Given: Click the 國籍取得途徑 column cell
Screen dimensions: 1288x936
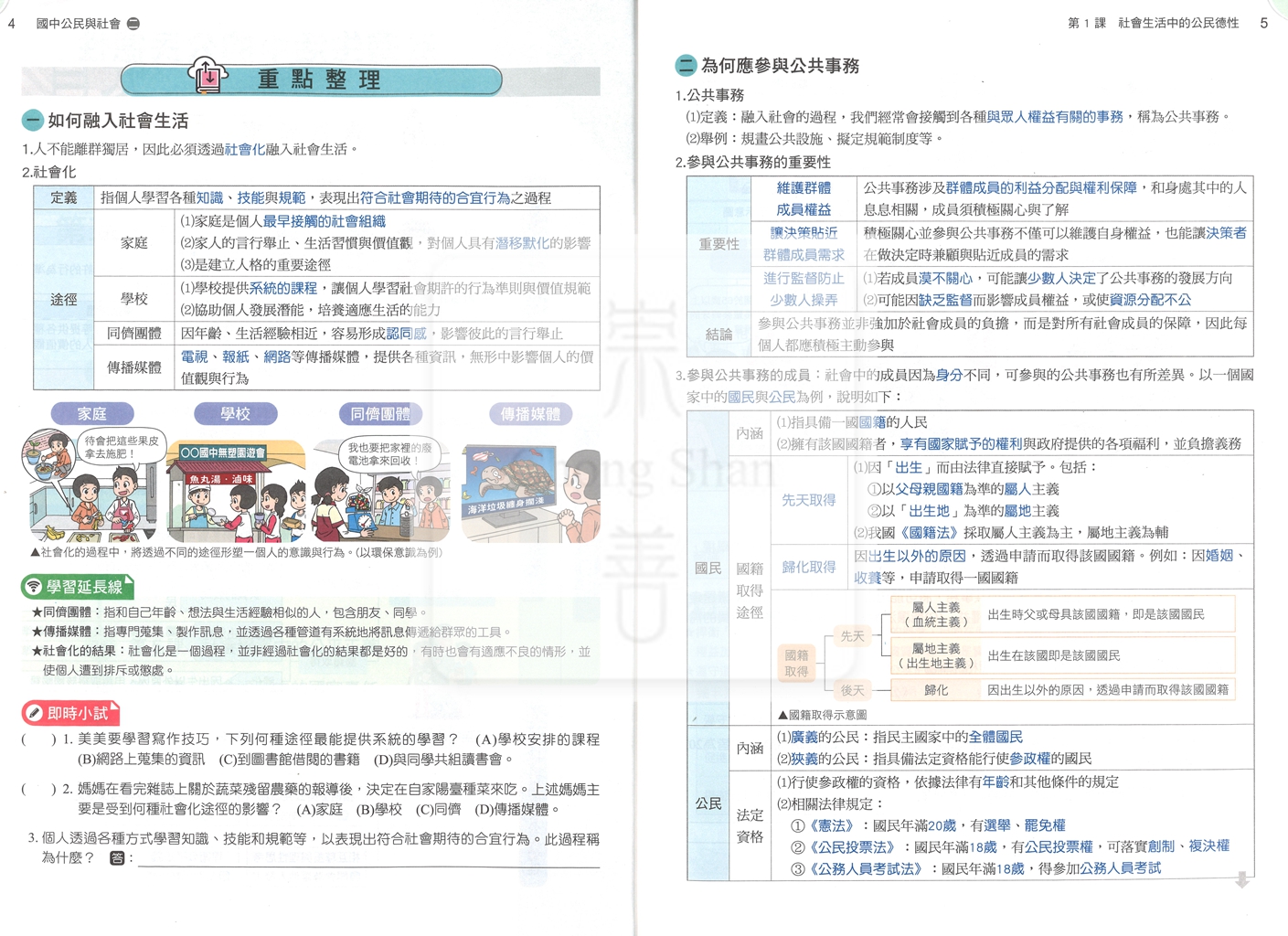Looking at the screenshot, I should click(750, 590).
